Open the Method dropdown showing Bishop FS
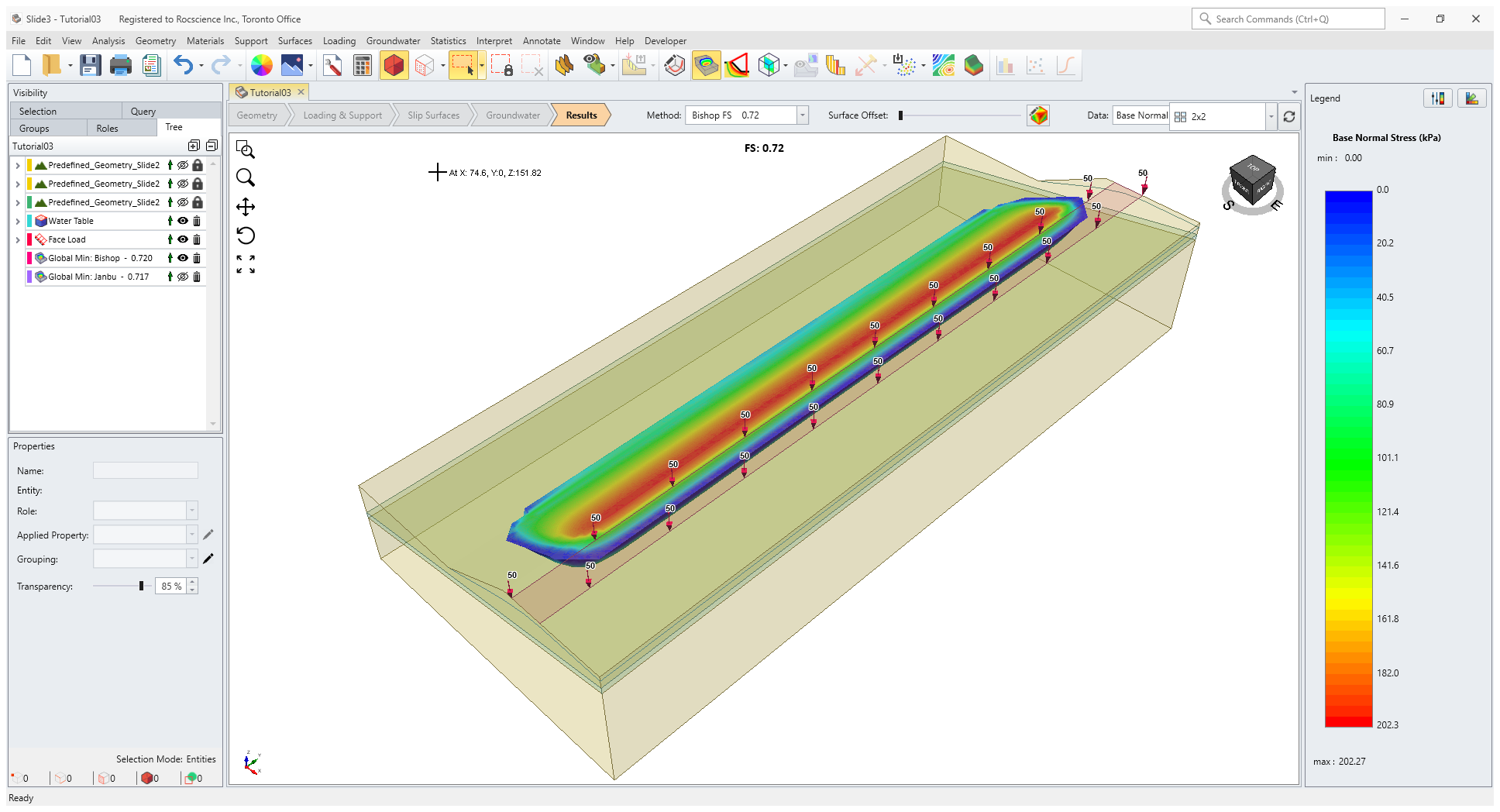The width and height of the screenshot is (1500, 812). pyautogui.click(x=803, y=115)
